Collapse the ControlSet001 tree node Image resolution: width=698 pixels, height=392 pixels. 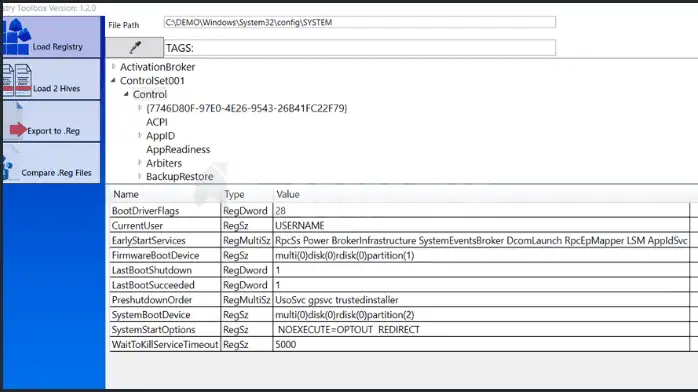(113, 81)
